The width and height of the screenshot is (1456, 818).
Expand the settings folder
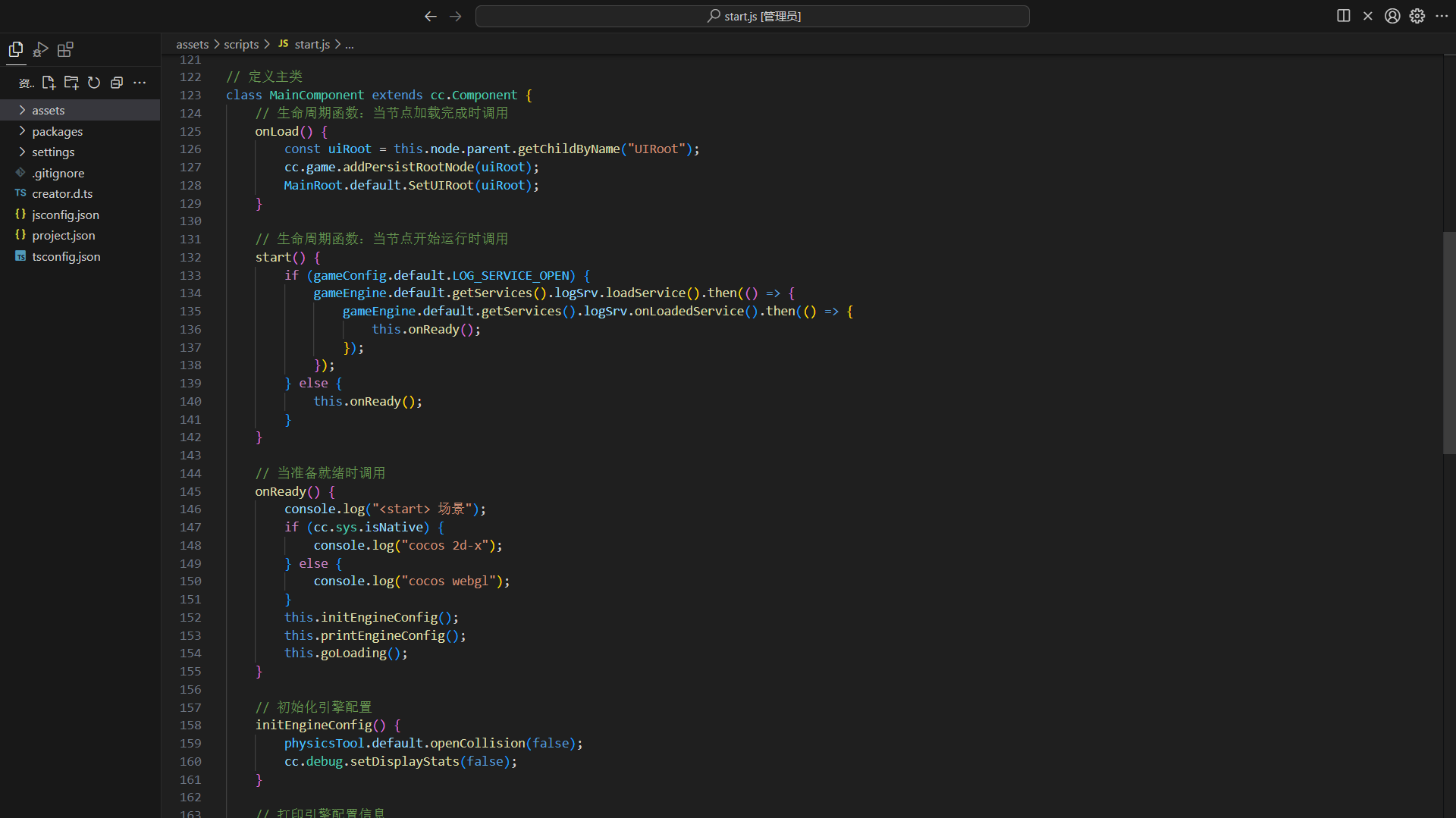tap(80, 152)
